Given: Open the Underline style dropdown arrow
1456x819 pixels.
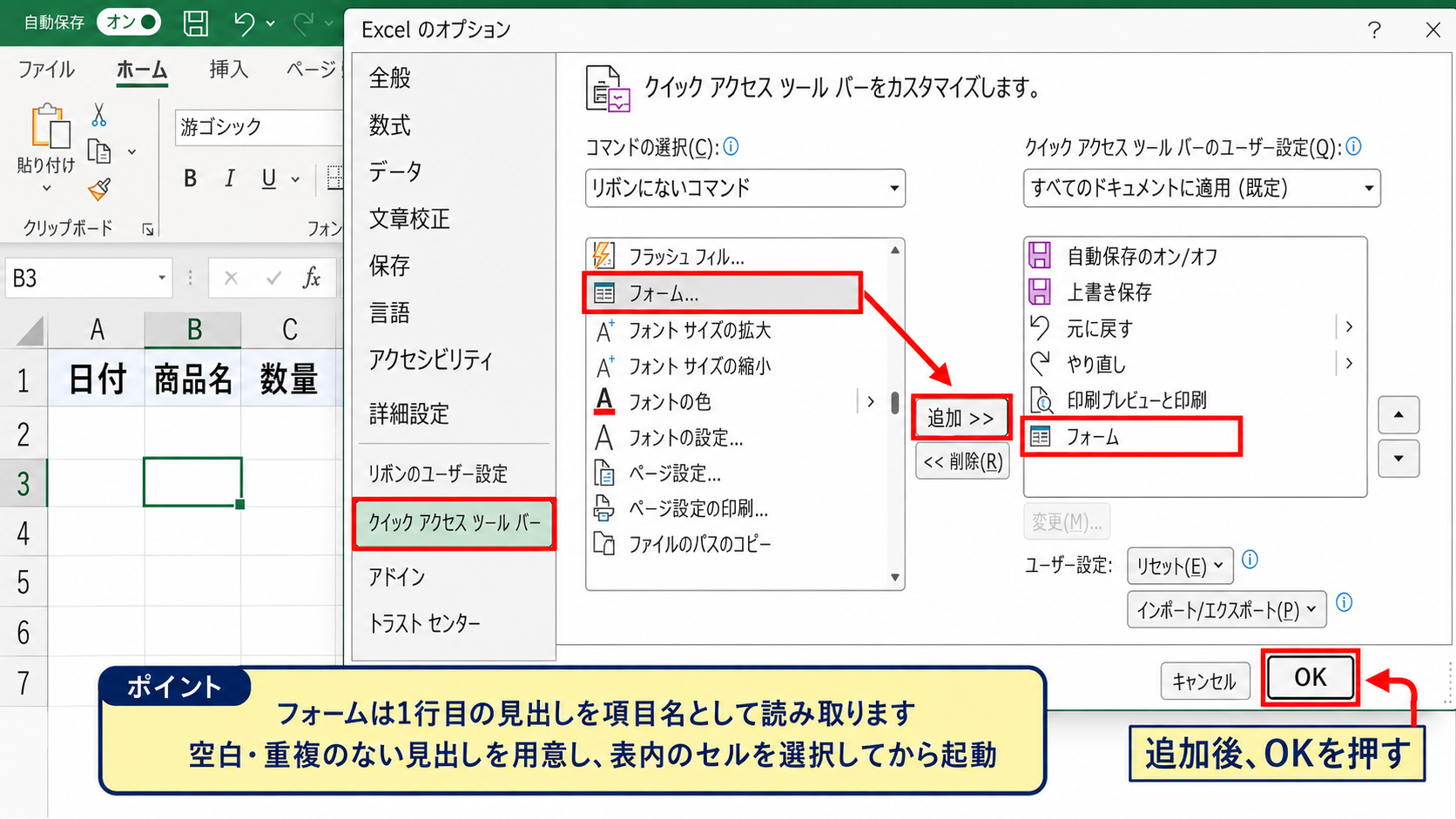Looking at the screenshot, I should [296, 180].
